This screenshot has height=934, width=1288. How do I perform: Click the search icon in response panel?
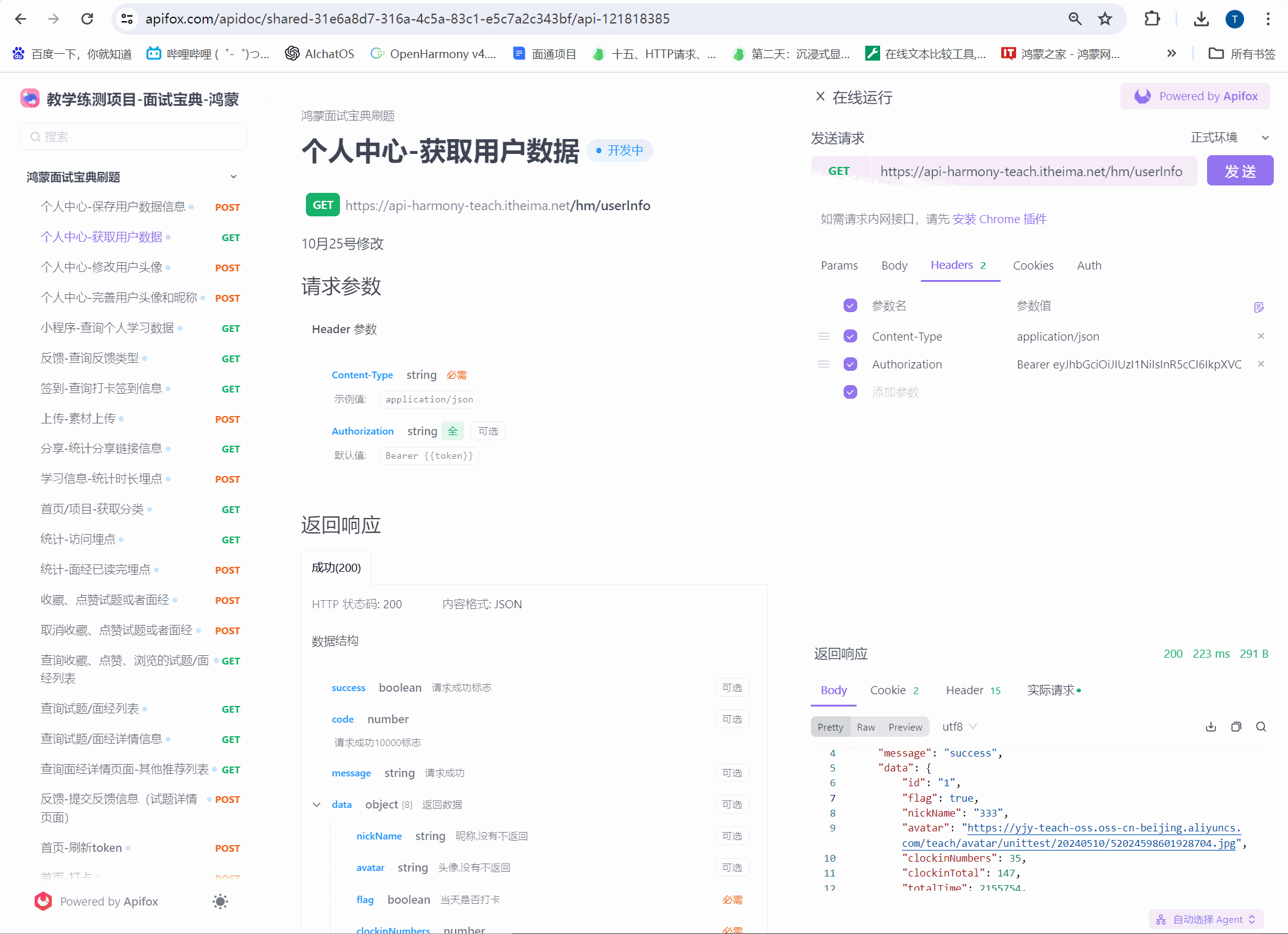[x=1261, y=727]
